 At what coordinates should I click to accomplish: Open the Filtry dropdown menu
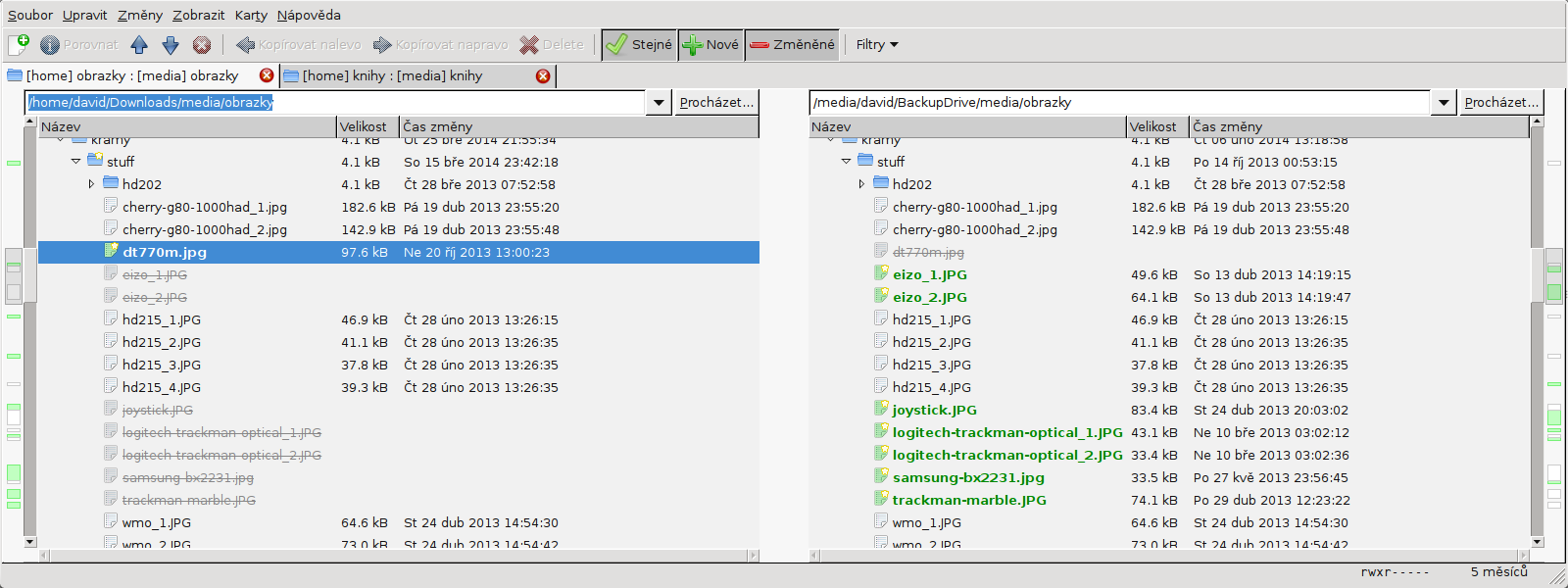pos(876,44)
